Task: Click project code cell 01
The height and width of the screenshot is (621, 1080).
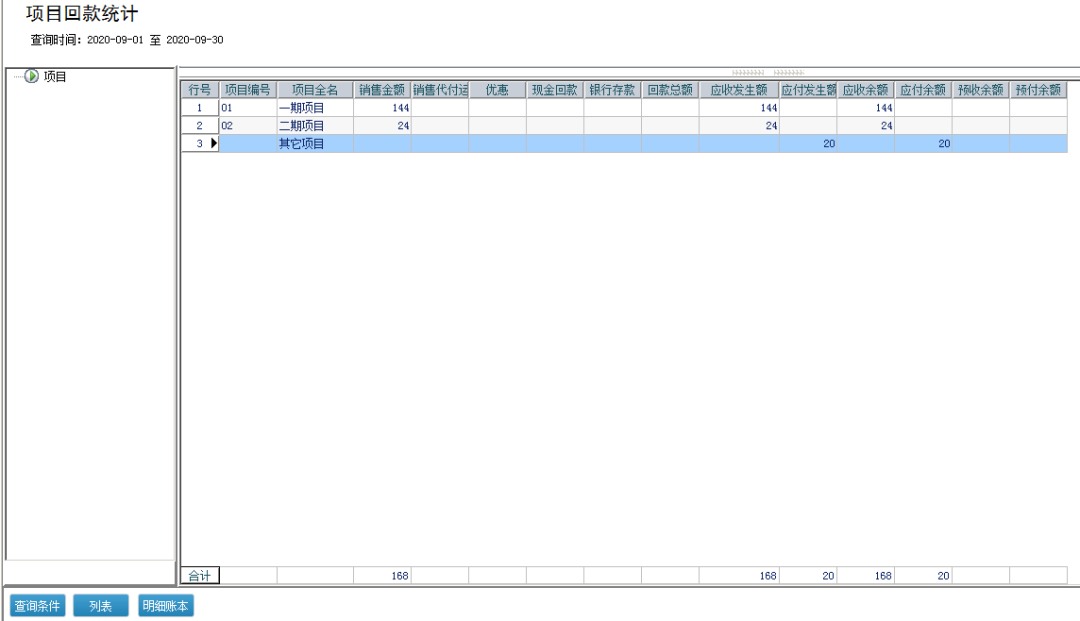Action: (x=248, y=107)
